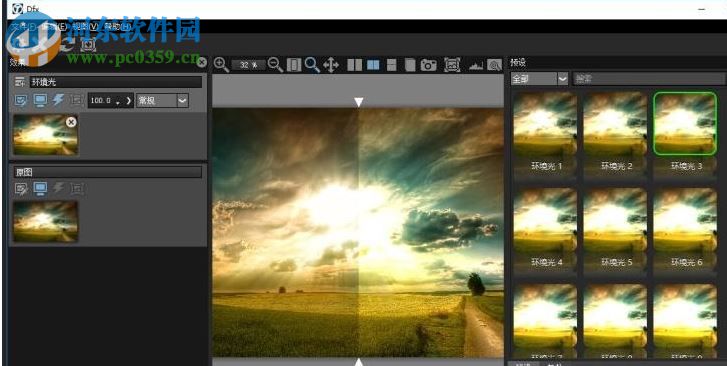
Task: Open the magnifier loupe tool
Action: pyautogui.click(x=495, y=65)
